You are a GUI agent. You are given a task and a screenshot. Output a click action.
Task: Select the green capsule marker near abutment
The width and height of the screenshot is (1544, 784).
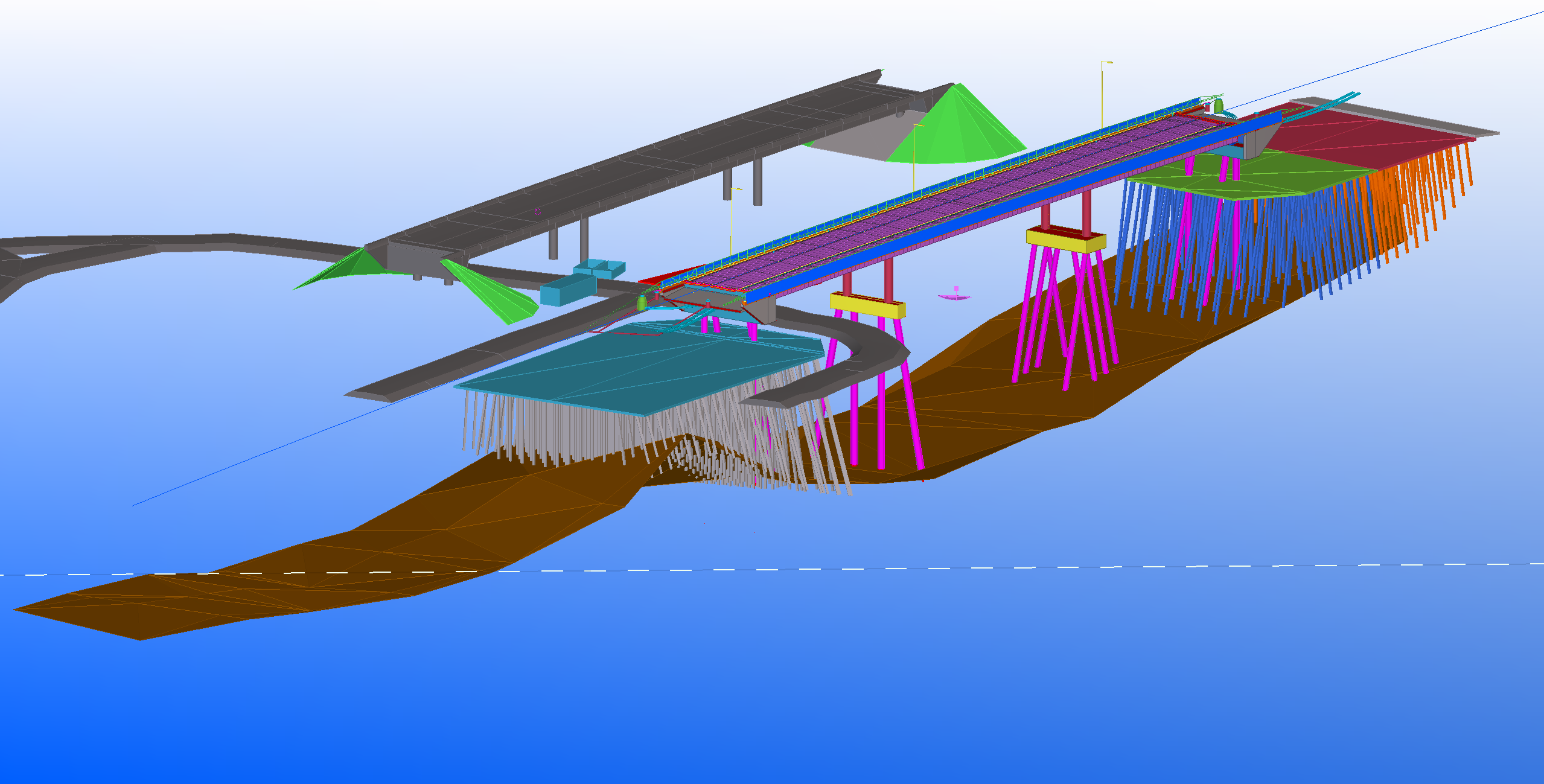click(642, 303)
